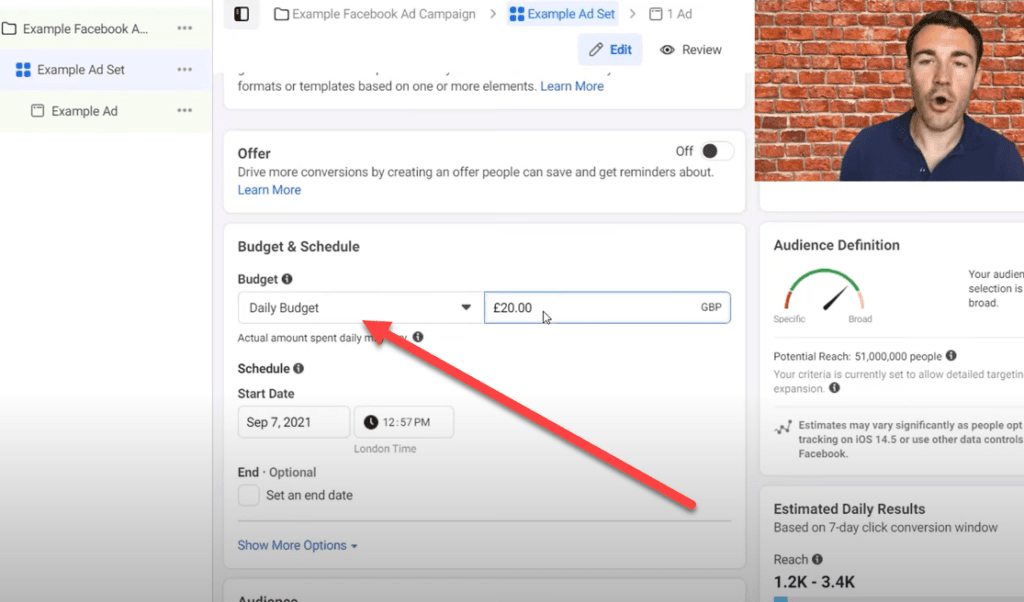
Task: Select Example Ad Set in sidebar
Action: (x=80, y=70)
